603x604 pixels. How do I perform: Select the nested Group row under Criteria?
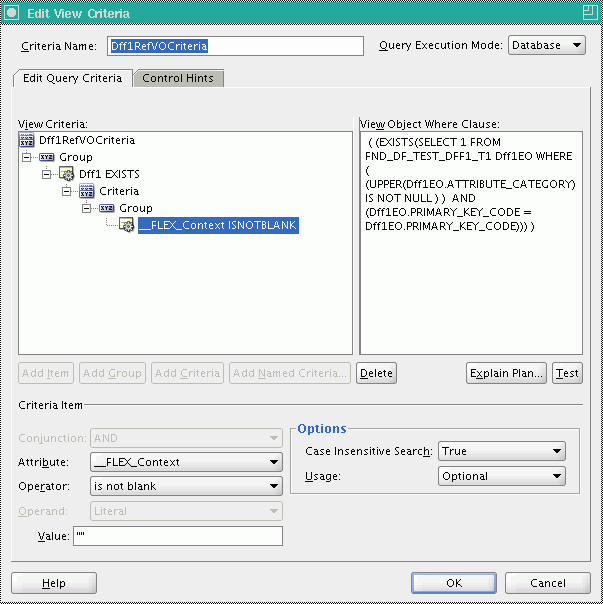point(136,208)
